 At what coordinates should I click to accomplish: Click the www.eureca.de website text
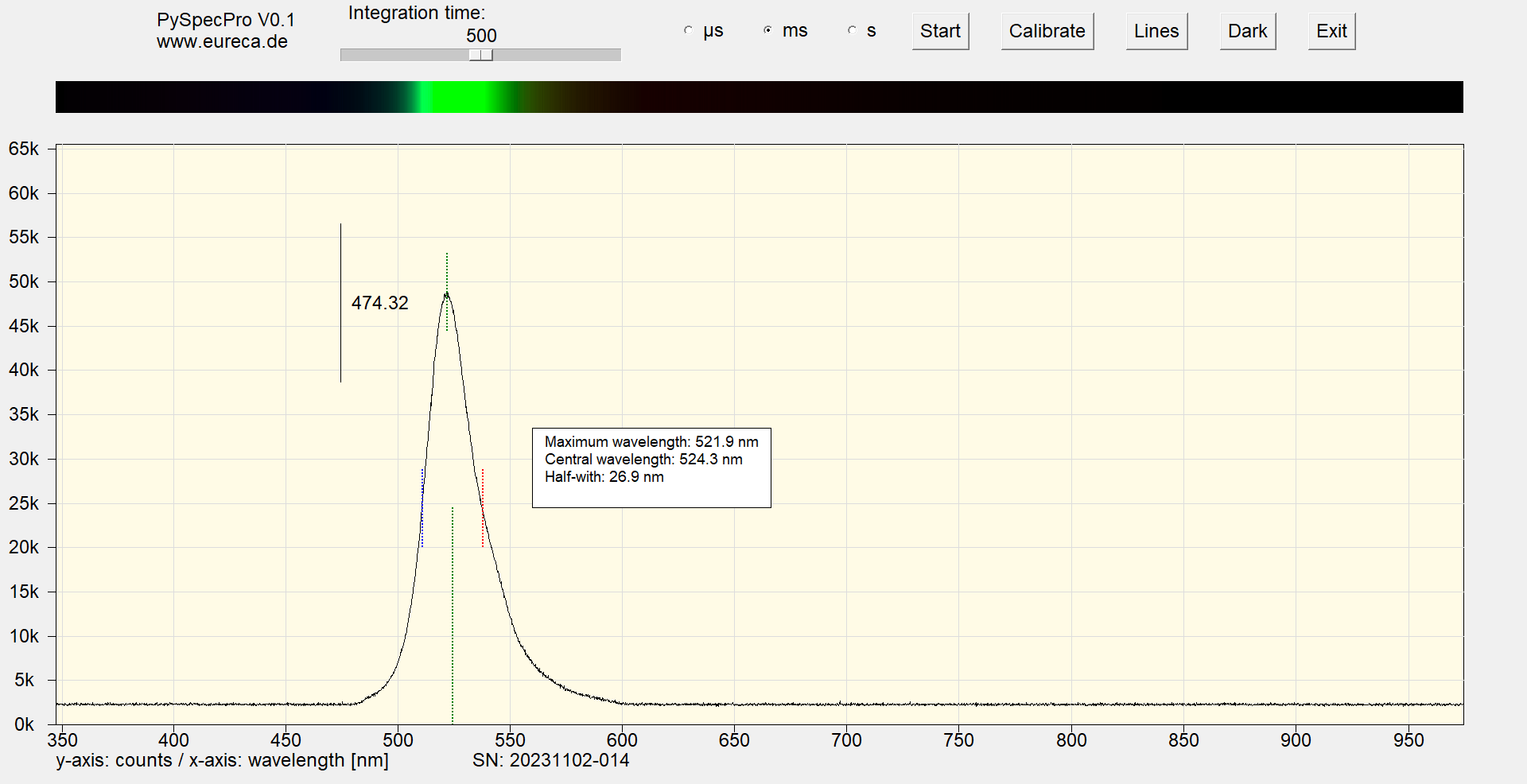coord(222,42)
